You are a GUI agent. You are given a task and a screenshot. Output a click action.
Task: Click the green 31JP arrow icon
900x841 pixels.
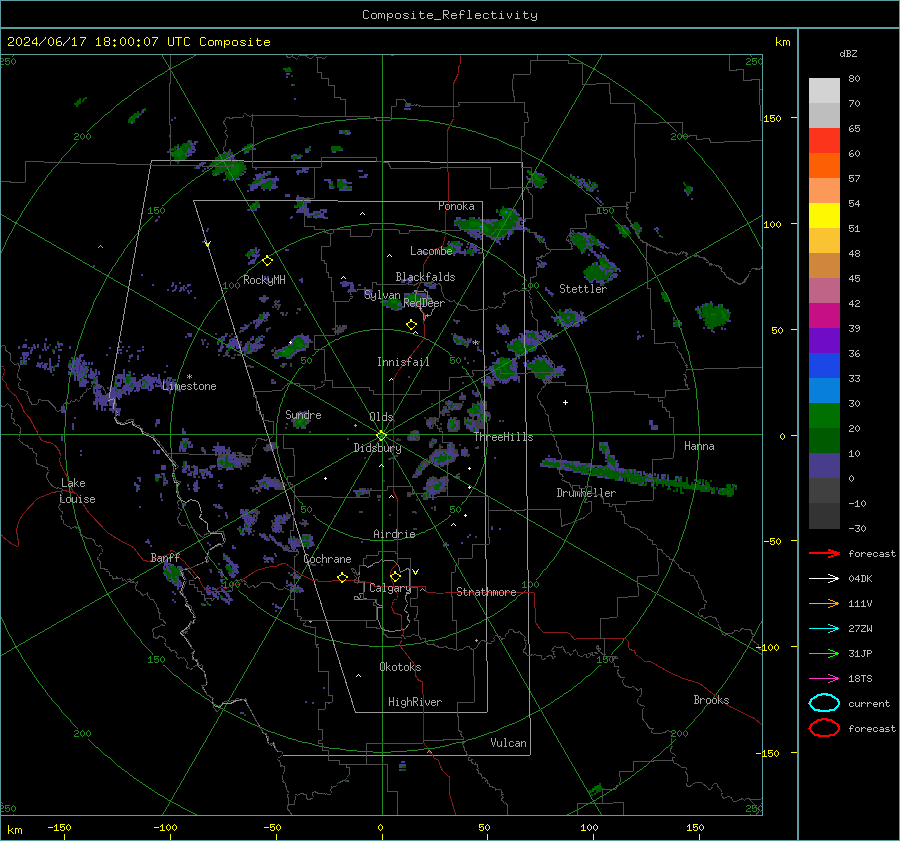click(824, 653)
